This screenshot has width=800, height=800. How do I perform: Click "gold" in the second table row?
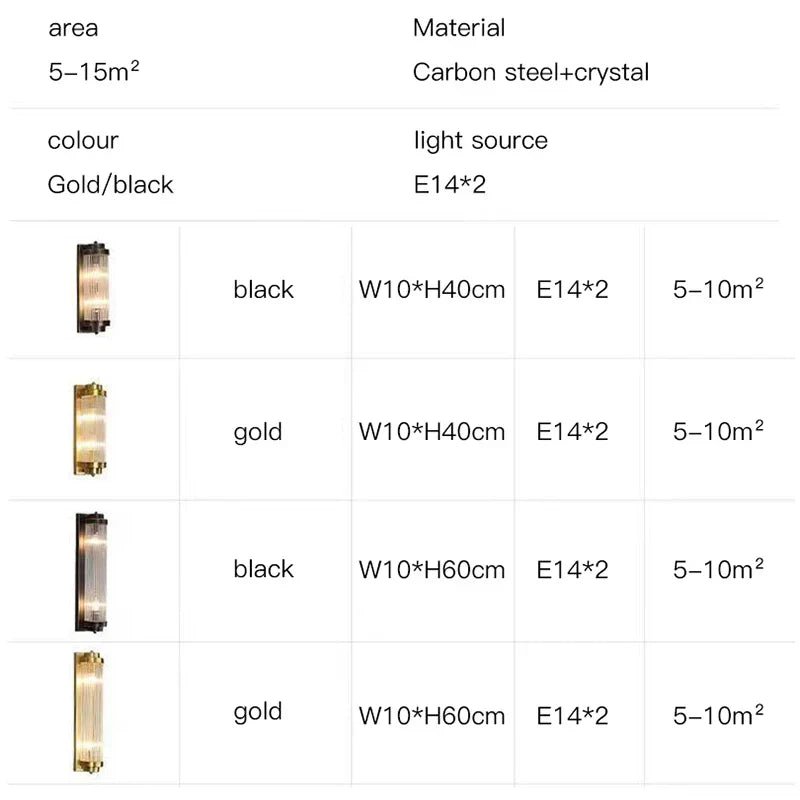tap(258, 432)
